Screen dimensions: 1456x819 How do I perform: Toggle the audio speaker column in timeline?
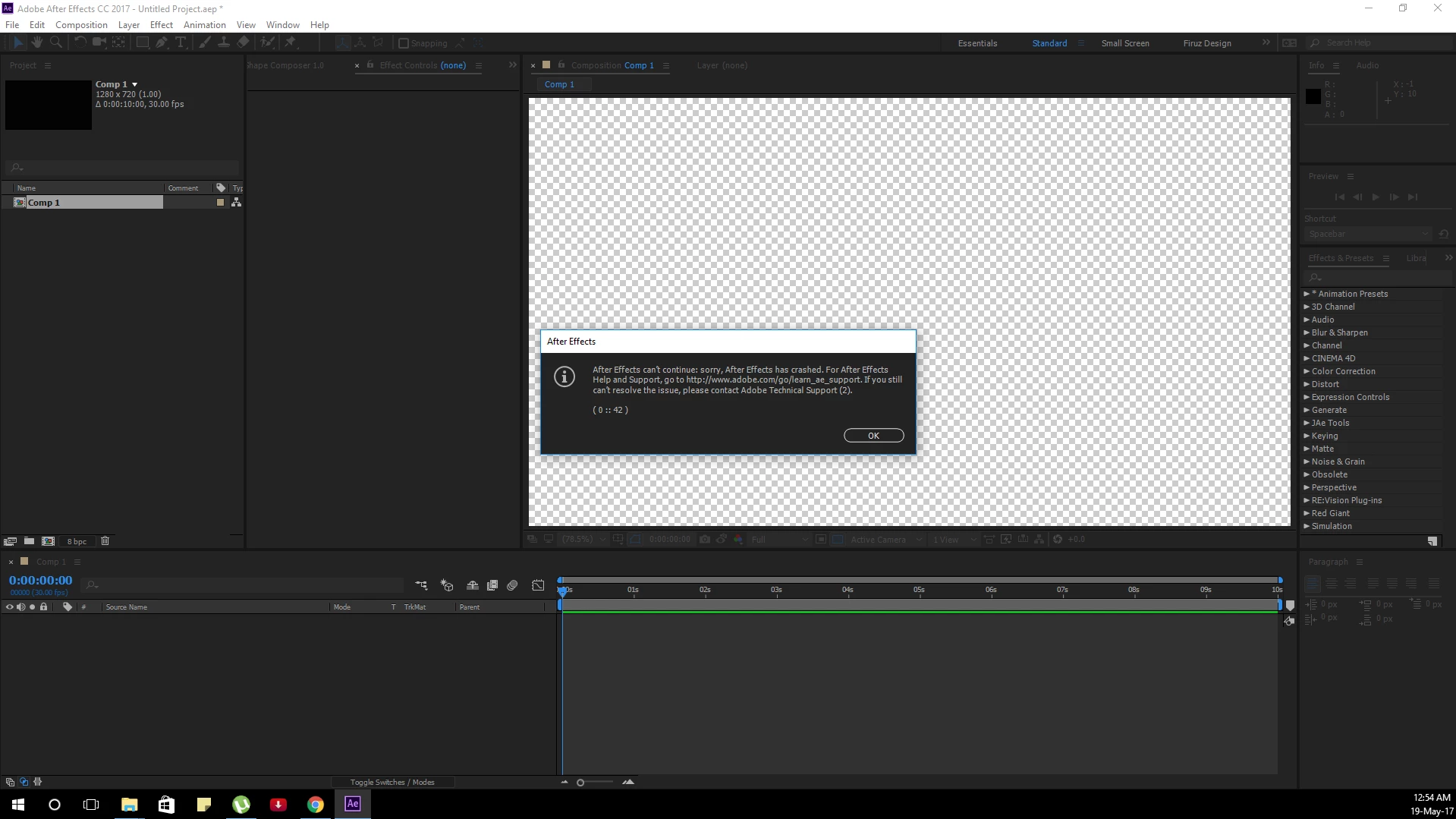pyautogui.click(x=21, y=607)
